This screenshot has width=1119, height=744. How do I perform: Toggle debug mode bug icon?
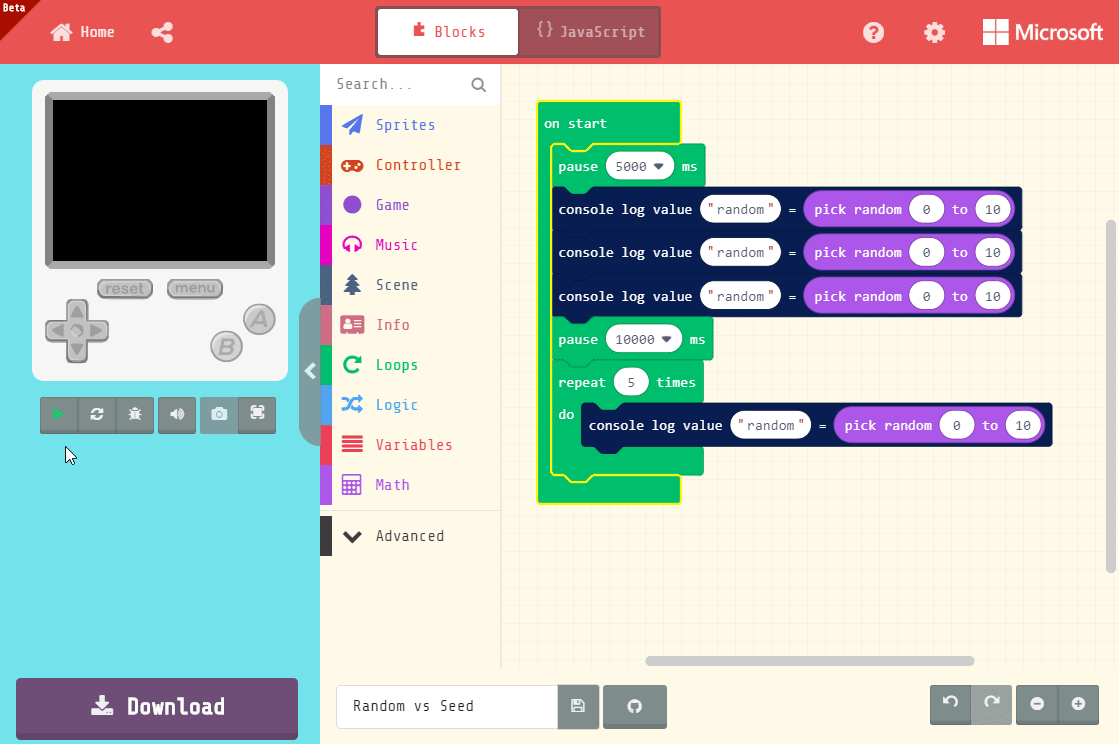(x=135, y=414)
